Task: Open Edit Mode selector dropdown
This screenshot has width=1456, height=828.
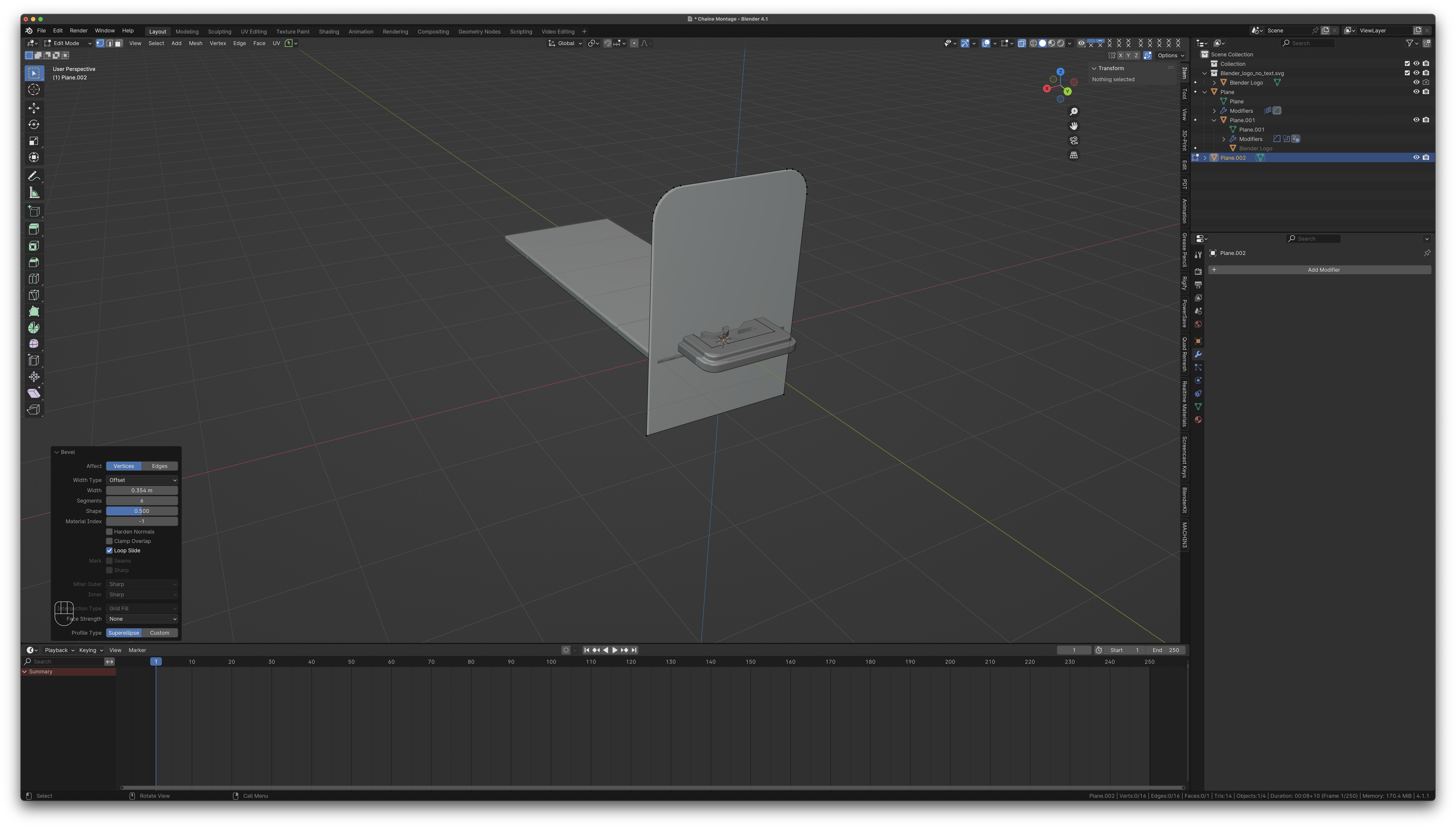Action: pos(68,43)
